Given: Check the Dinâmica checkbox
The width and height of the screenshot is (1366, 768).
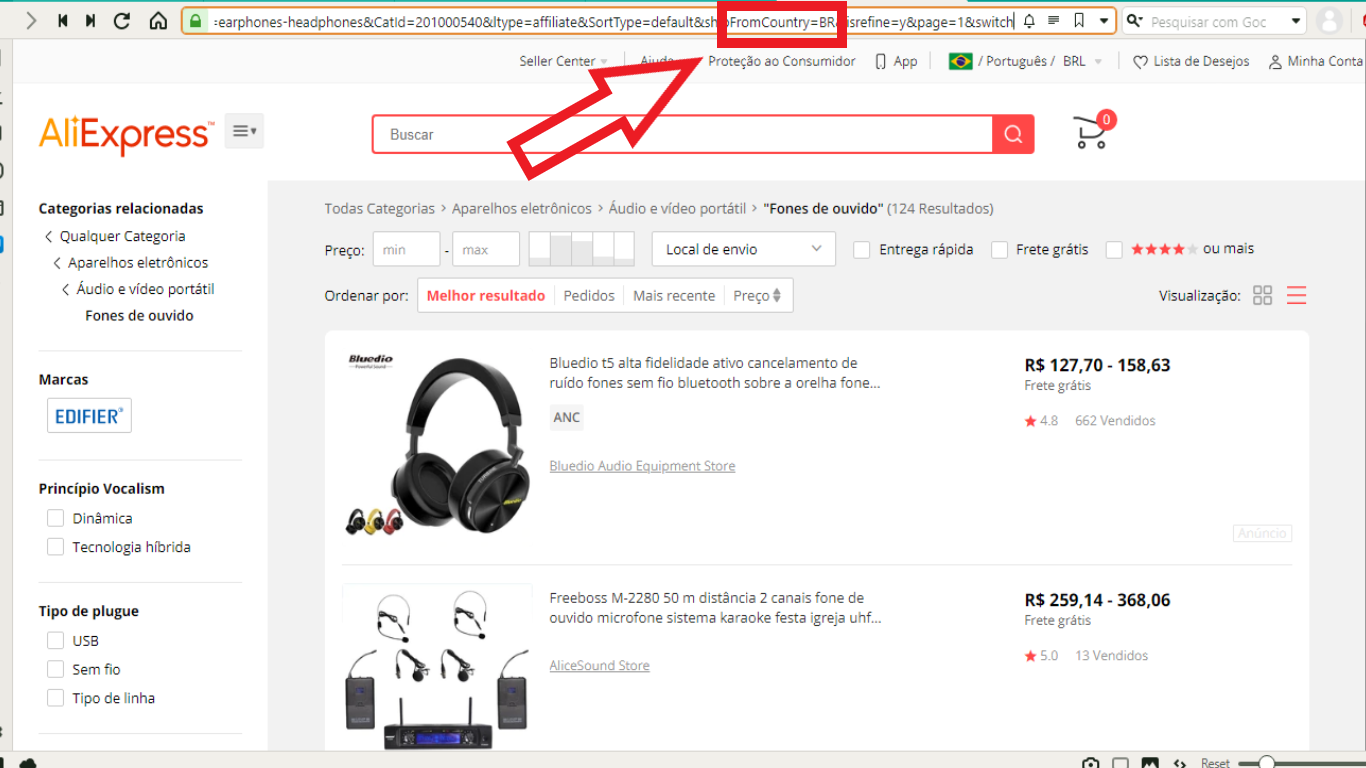Looking at the screenshot, I should point(56,518).
